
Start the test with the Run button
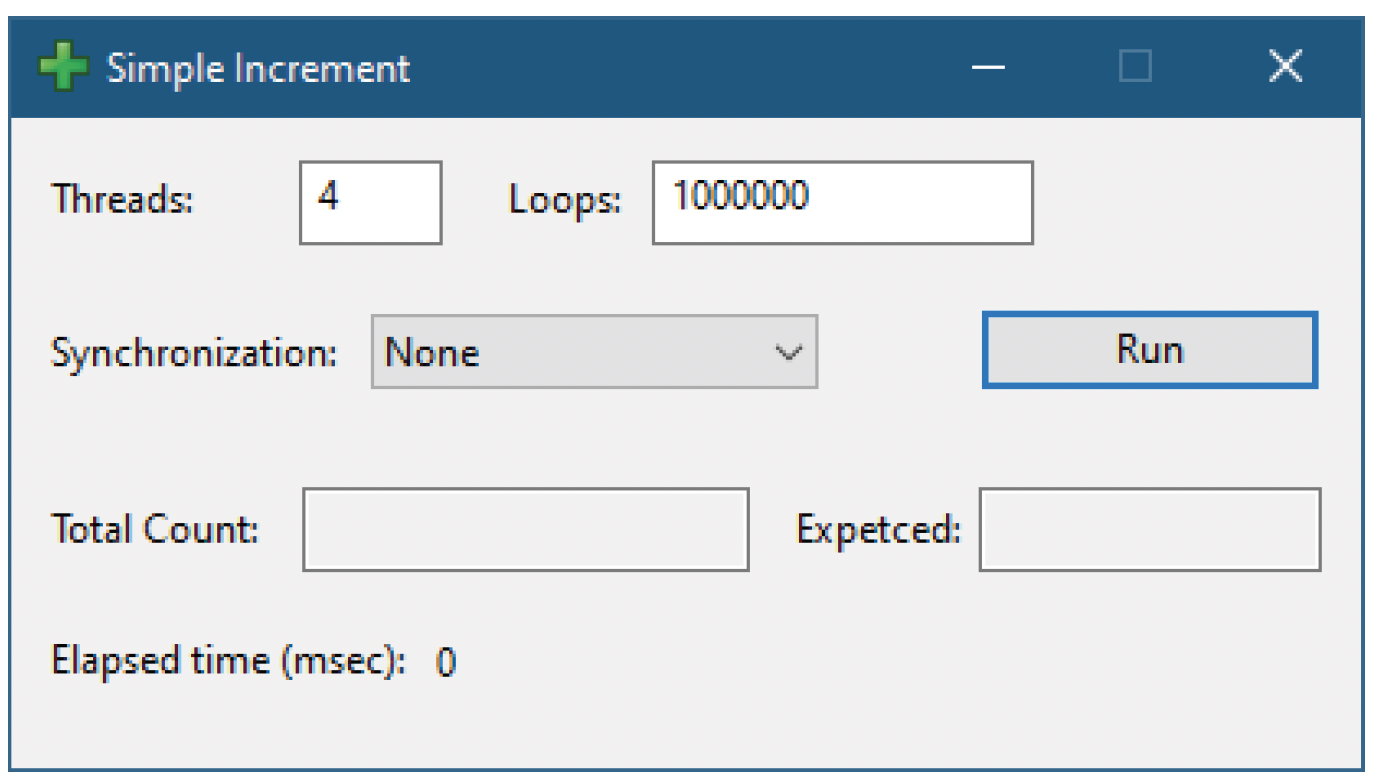[x=1150, y=350]
